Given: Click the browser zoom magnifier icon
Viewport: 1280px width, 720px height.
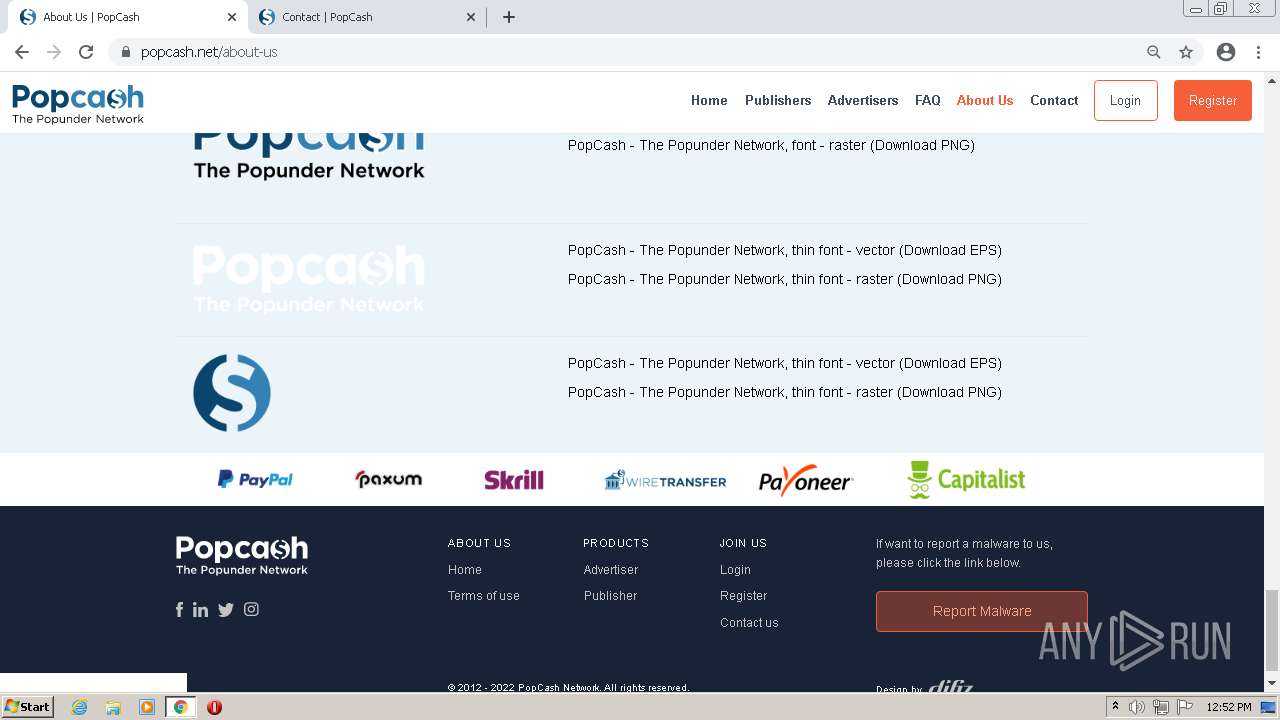Looking at the screenshot, I should click(1154, 52).
